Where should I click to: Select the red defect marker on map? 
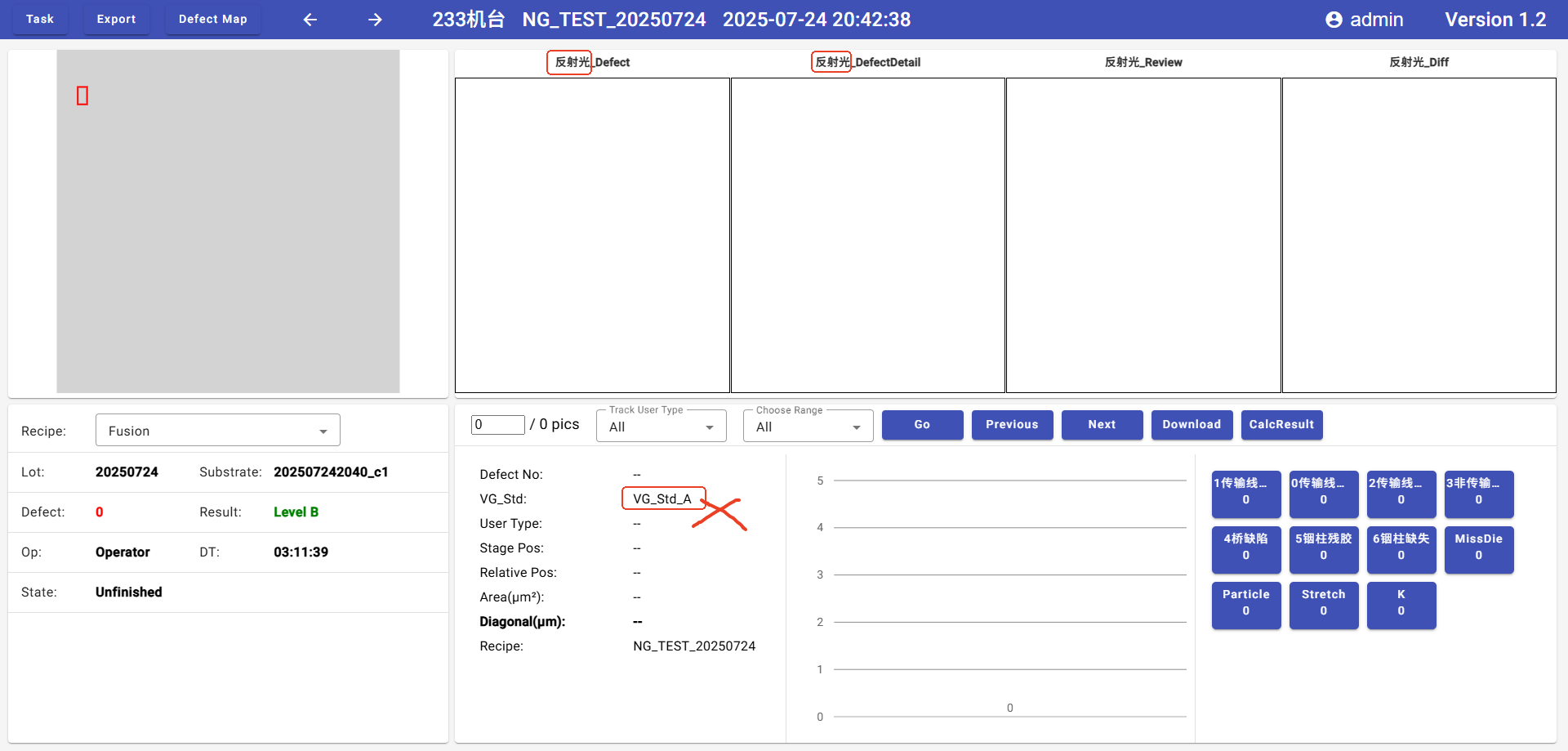(82, 96)
